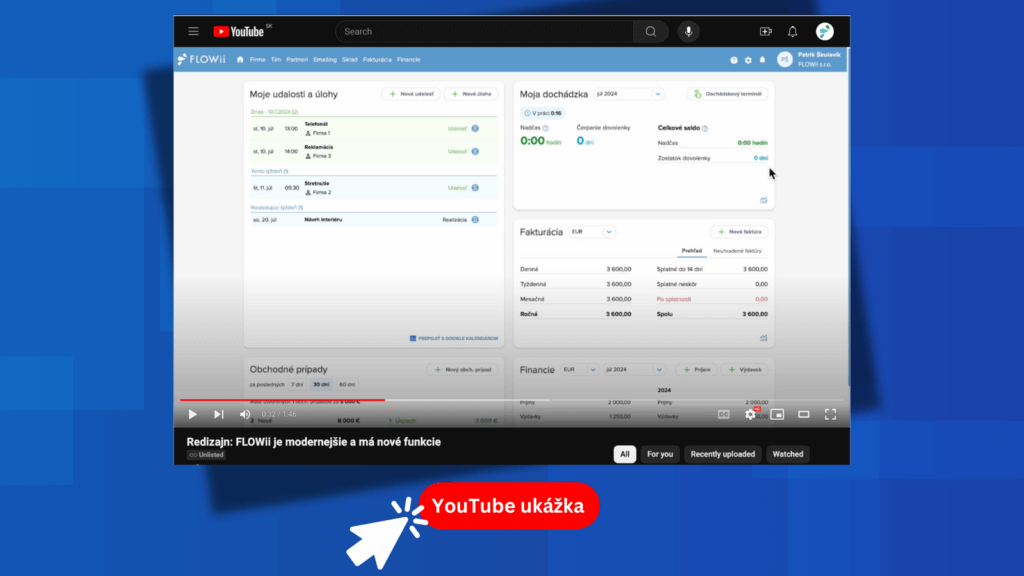This screenshot has width=1024, height=576.
Task: Go to FLOWii home via house icon
Action: [240, 59]
